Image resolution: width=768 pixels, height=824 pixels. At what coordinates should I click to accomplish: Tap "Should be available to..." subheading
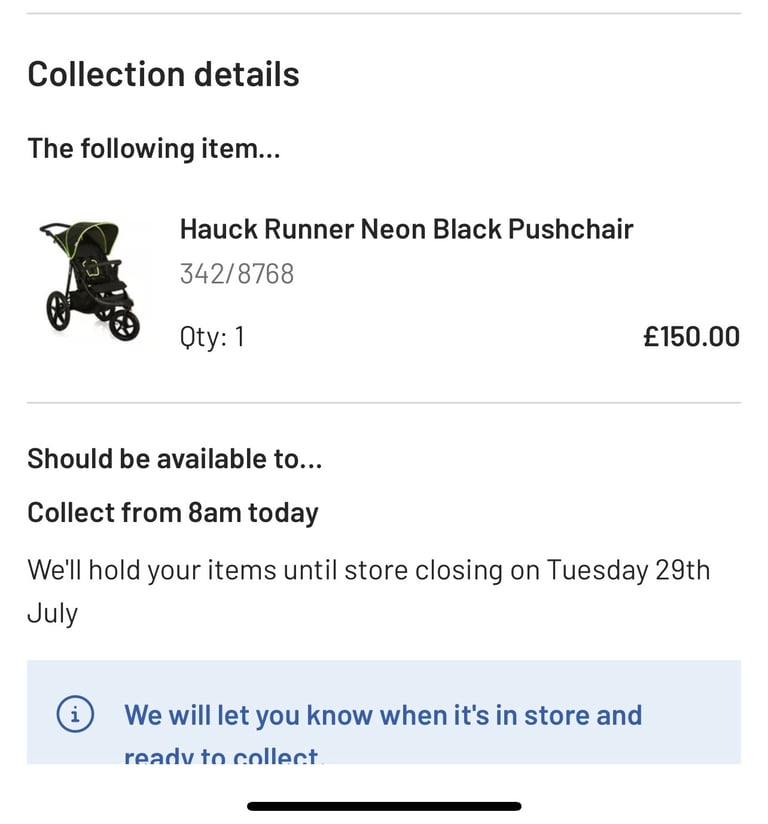click(175, 459)
